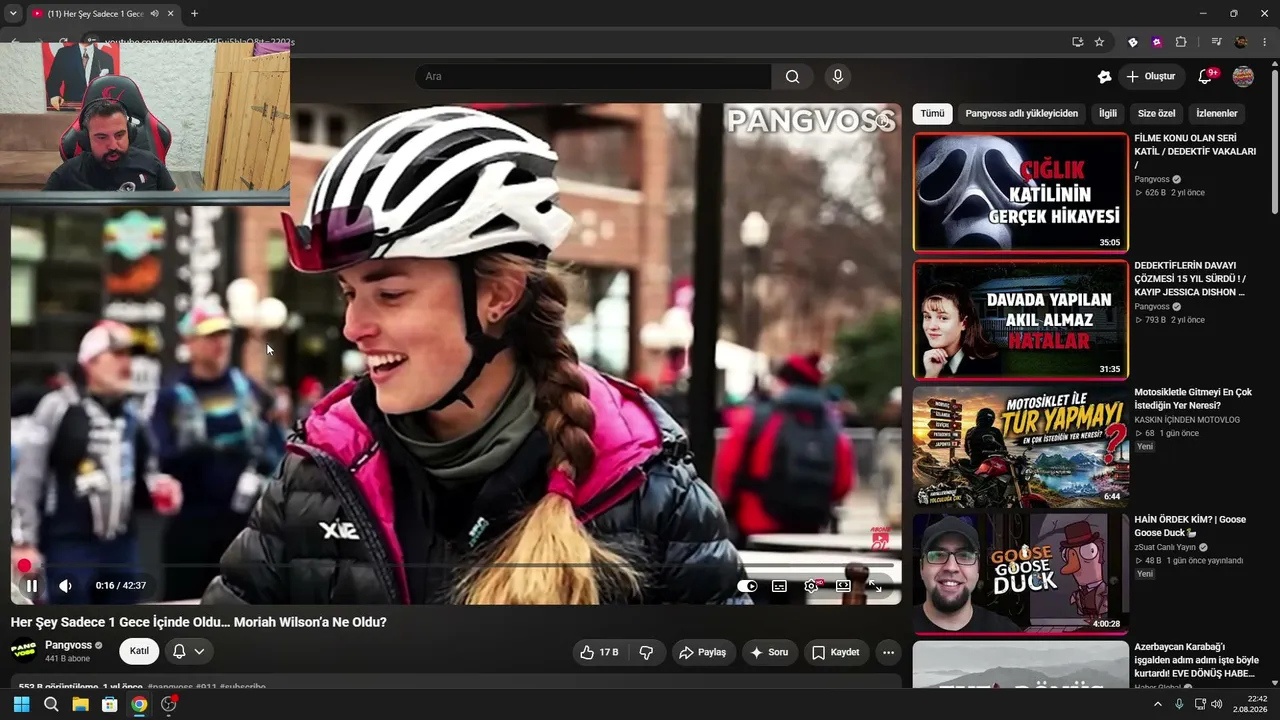Select the İlgili filter chip
Screen dimensions: 1280x720
pos(1108,114)
